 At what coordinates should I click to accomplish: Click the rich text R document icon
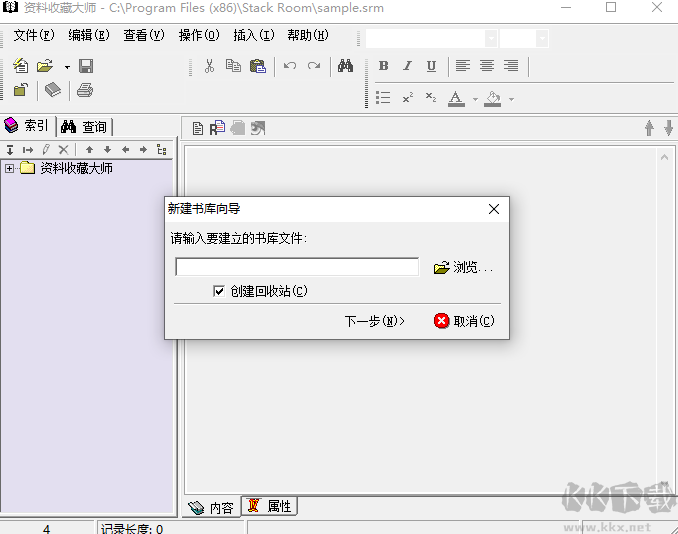[x=217, y=128]
